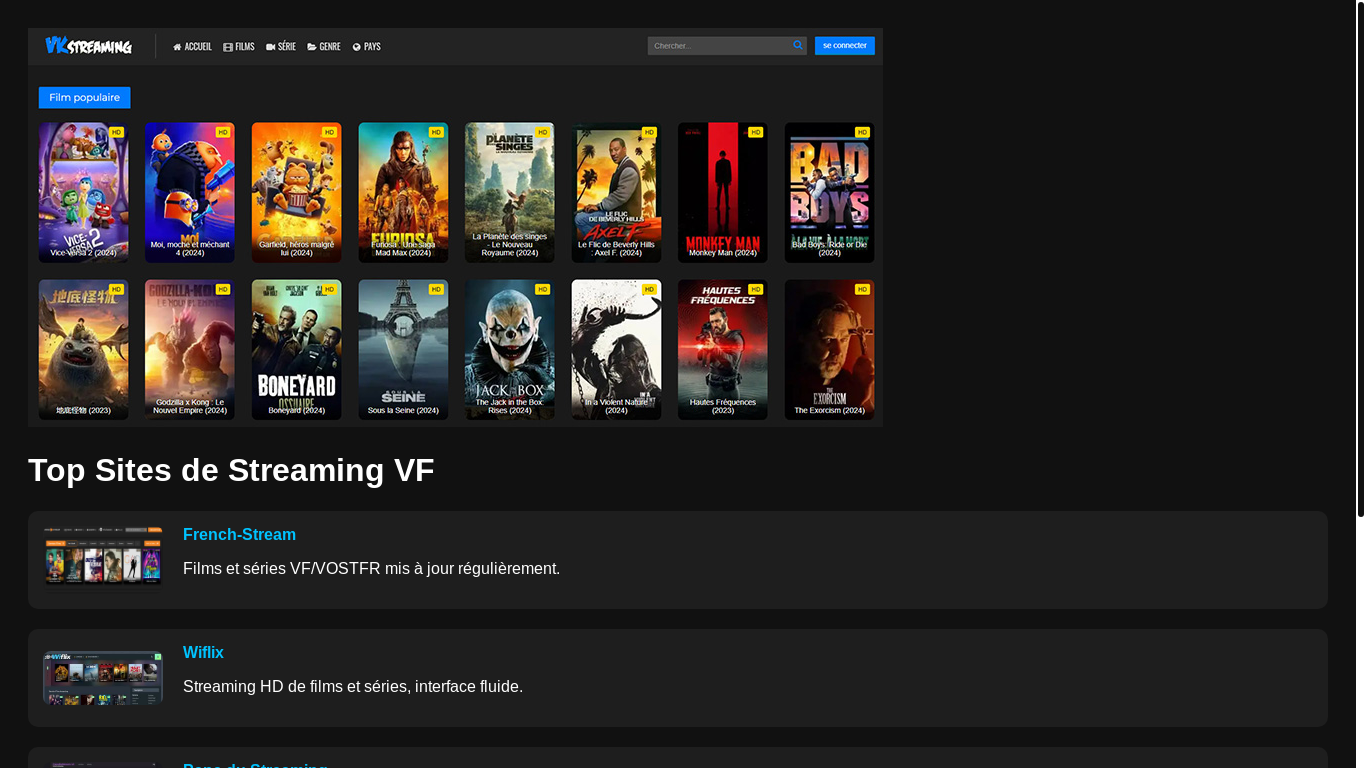Open the Bad Boys: Ride or Die poster
This screenshot has width=1366, height=768.
830,193
